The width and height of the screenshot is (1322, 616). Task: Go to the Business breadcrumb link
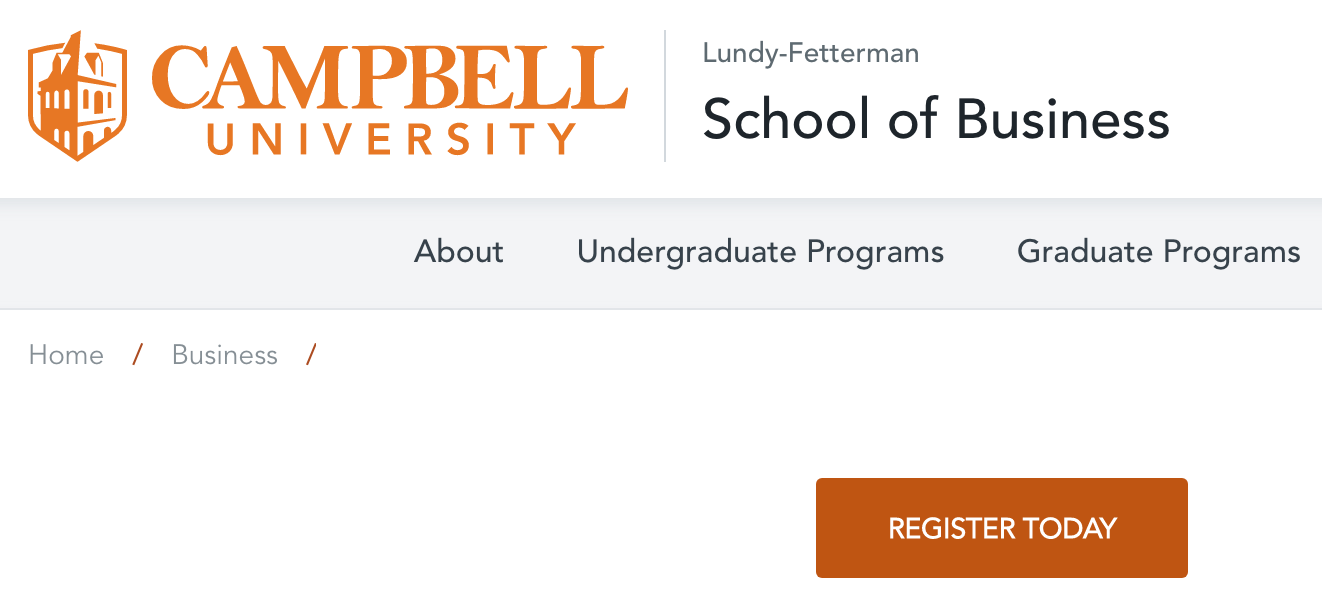point(225,355)
